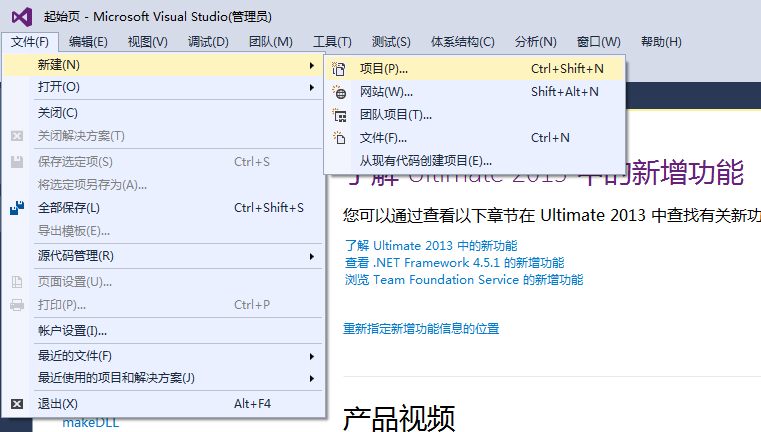
Task: Select 导出模板(E)... menu entry
Action: point(163,231)
